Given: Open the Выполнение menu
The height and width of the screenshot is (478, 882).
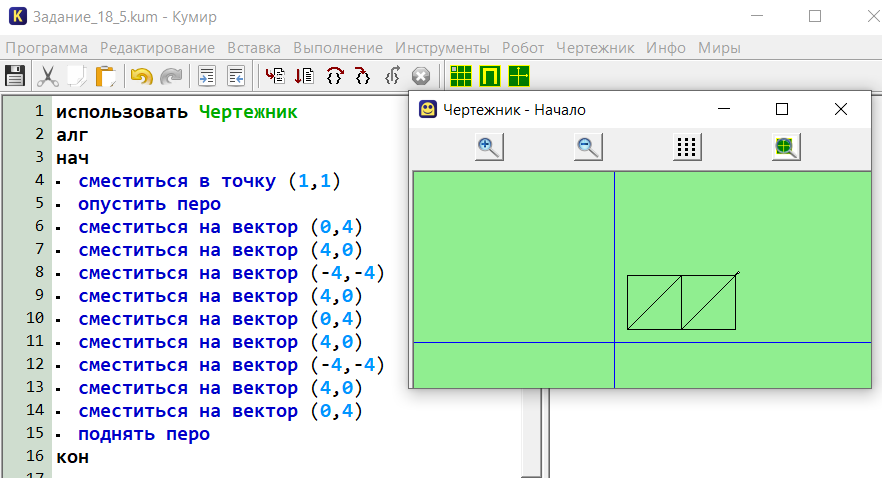Looking at the screenshot, I should point(338,48).
